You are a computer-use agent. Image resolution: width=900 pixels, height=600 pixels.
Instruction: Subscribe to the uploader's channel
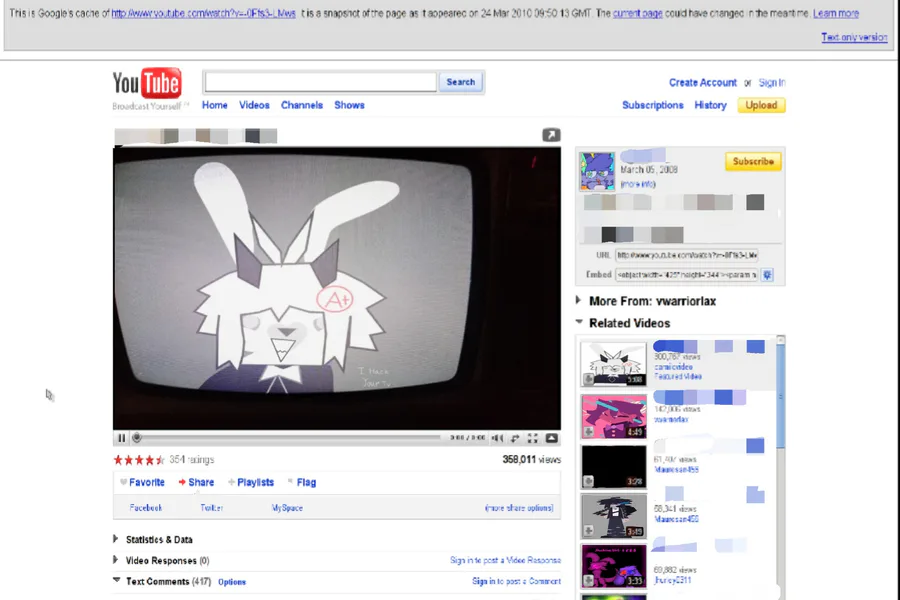pyautogui.click(x=753, y=161)
